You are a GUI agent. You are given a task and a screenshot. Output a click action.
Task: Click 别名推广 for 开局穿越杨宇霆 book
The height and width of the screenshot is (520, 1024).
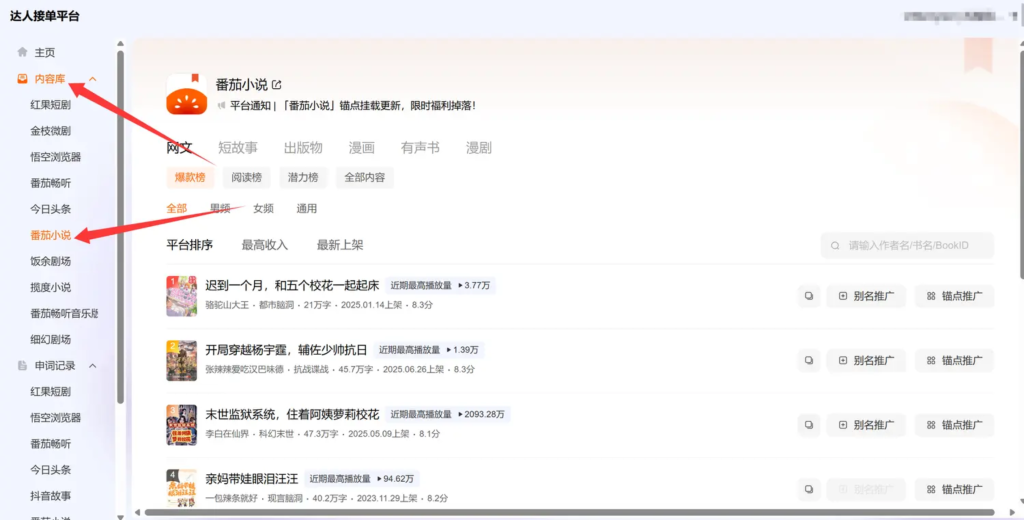click(866, 361)
